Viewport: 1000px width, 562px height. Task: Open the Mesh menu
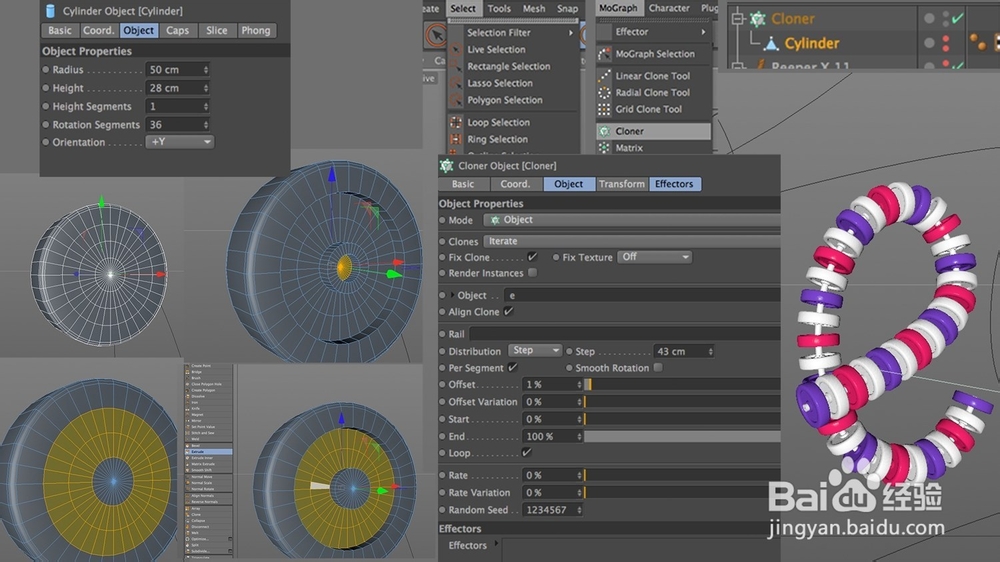click(534, 8)
